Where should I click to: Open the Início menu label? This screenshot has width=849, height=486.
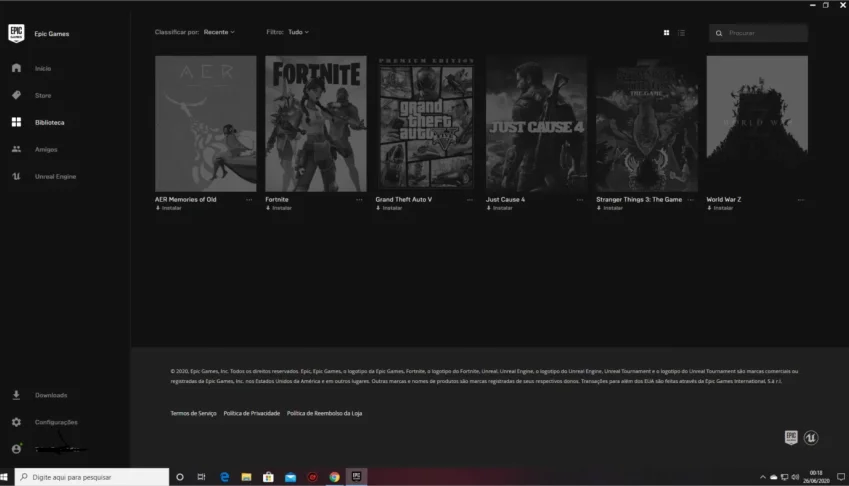pyautogui.click(x=43, y=68)
